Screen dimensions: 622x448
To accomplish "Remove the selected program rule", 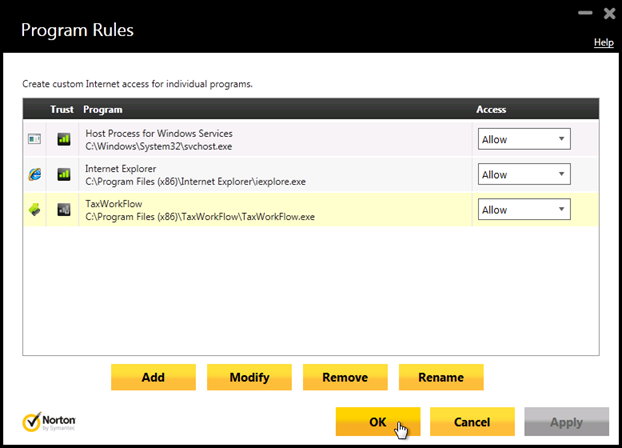I will [x=345, y=377].
